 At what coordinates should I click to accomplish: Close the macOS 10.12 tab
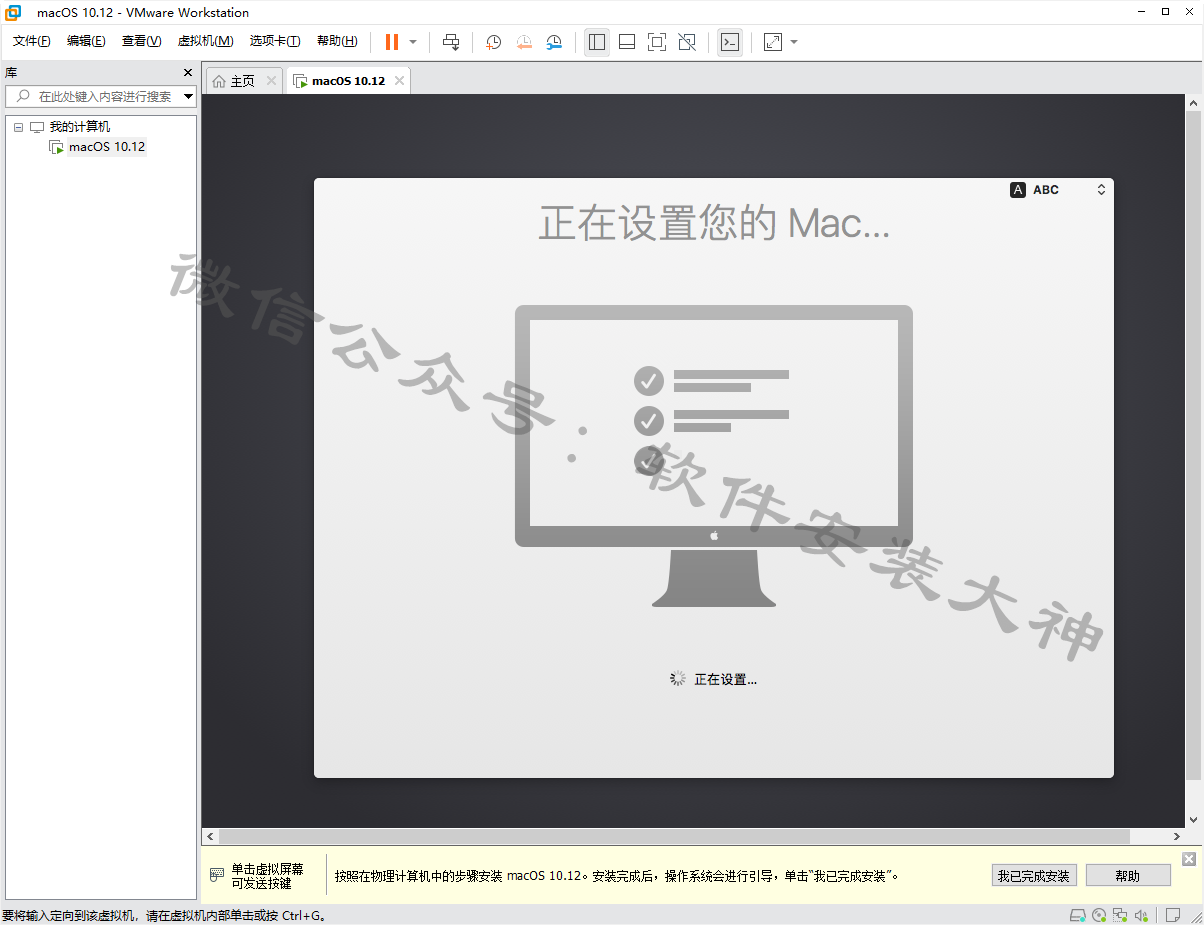[399, 81]
